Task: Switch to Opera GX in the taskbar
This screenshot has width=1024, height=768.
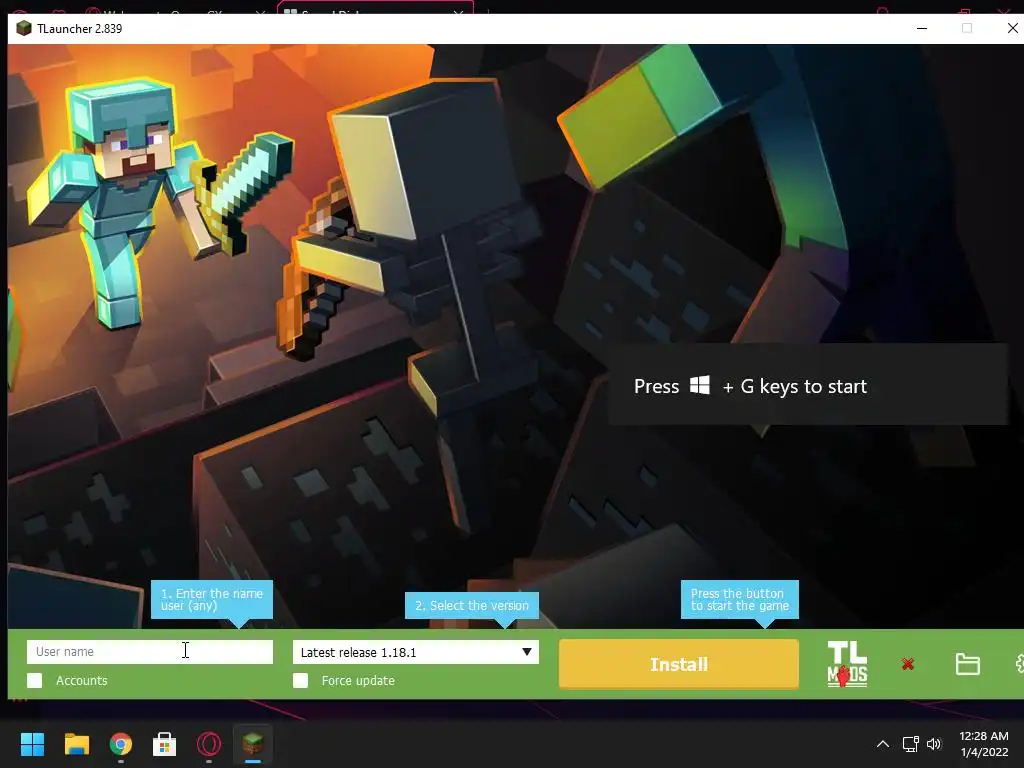Action: [x=209, y=744]
